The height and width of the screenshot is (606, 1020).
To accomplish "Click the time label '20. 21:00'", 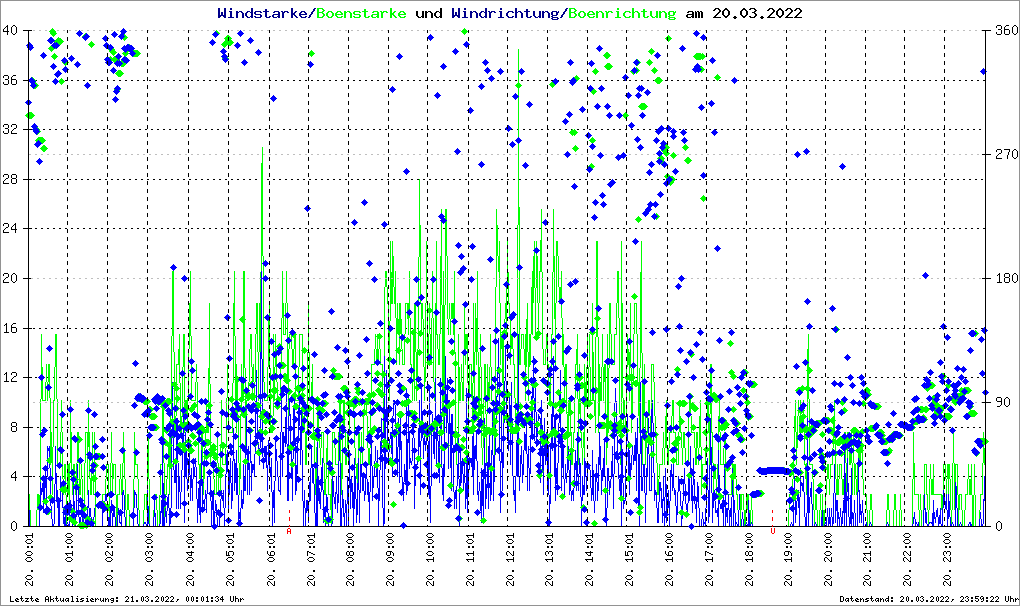I will point(867,559).
